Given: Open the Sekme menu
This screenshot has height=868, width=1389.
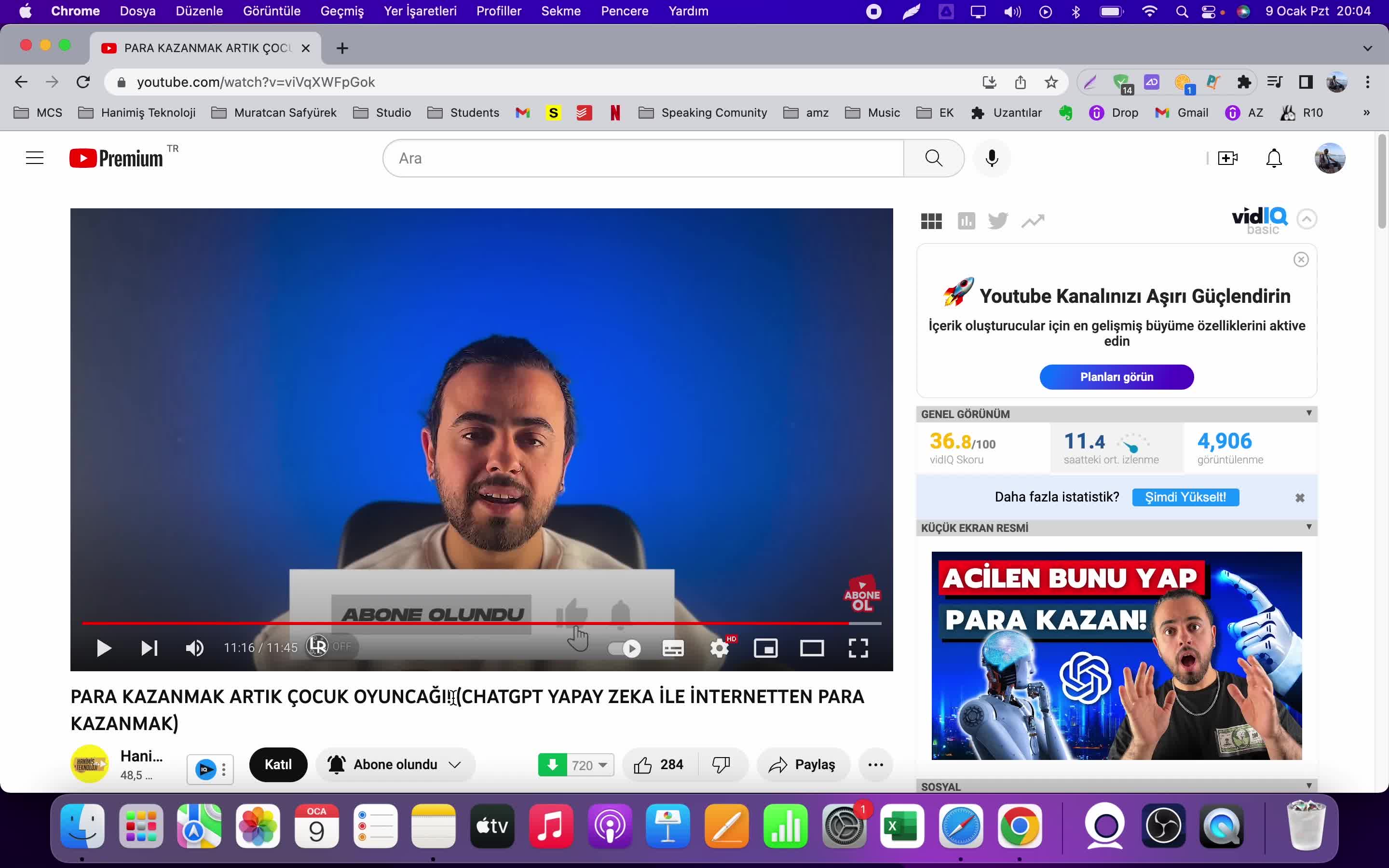Looking at the screenshot, I should 561,11.
